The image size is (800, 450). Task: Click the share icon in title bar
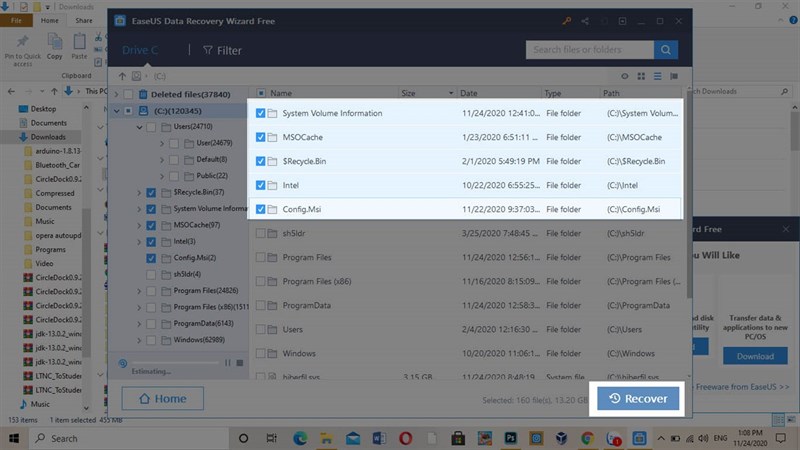(585, 19)
